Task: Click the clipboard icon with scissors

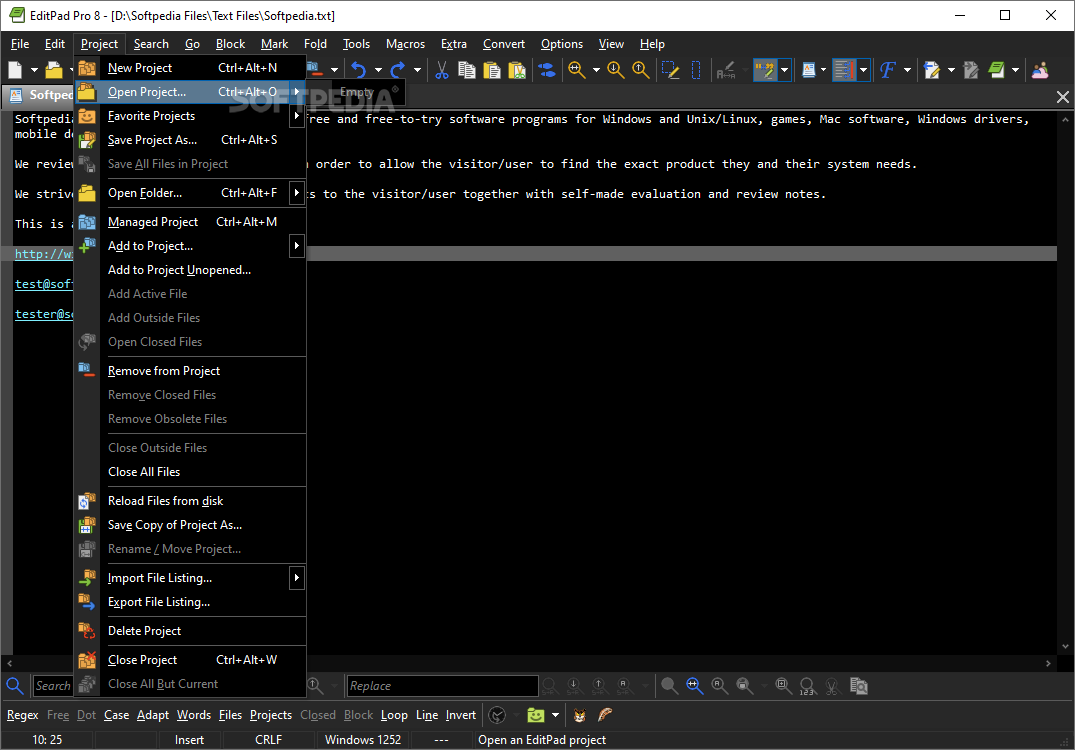Action: [x=517, y=69]
